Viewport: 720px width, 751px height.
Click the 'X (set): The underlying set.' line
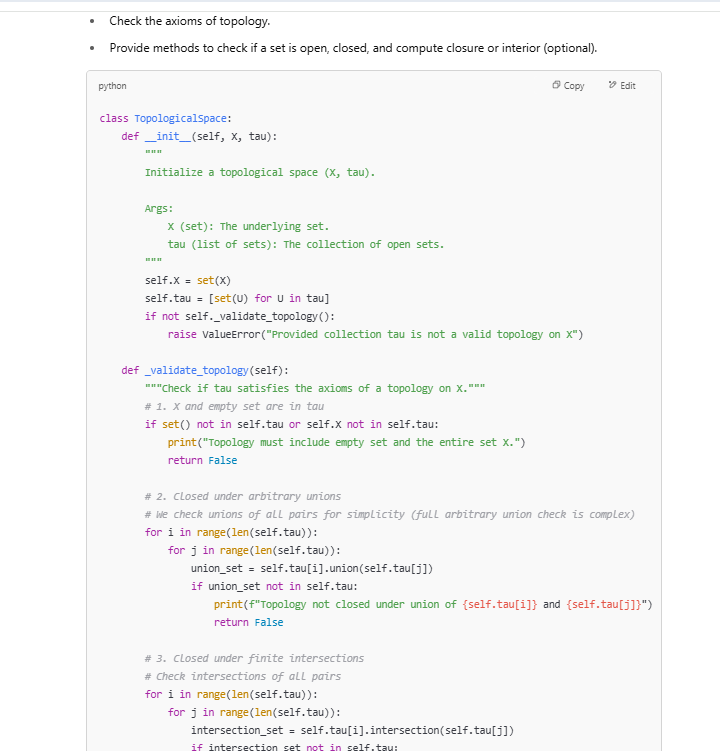[x=248, y=226]
